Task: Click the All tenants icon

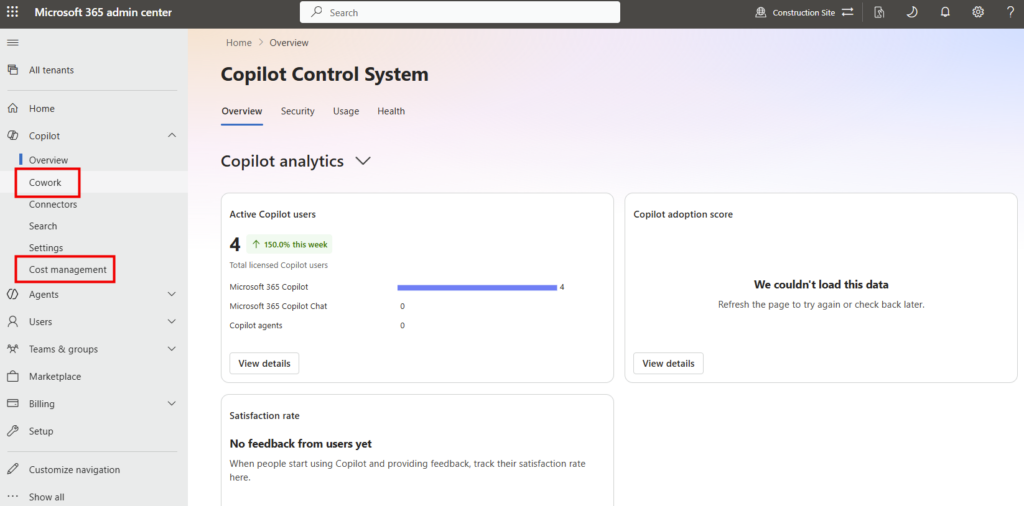Action: 12,70
